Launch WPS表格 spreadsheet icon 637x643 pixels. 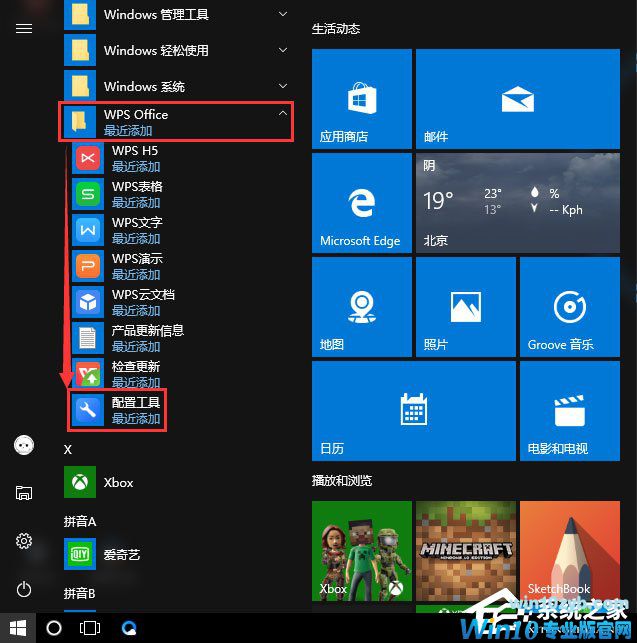pyautogui.click(x=88, y=194)
